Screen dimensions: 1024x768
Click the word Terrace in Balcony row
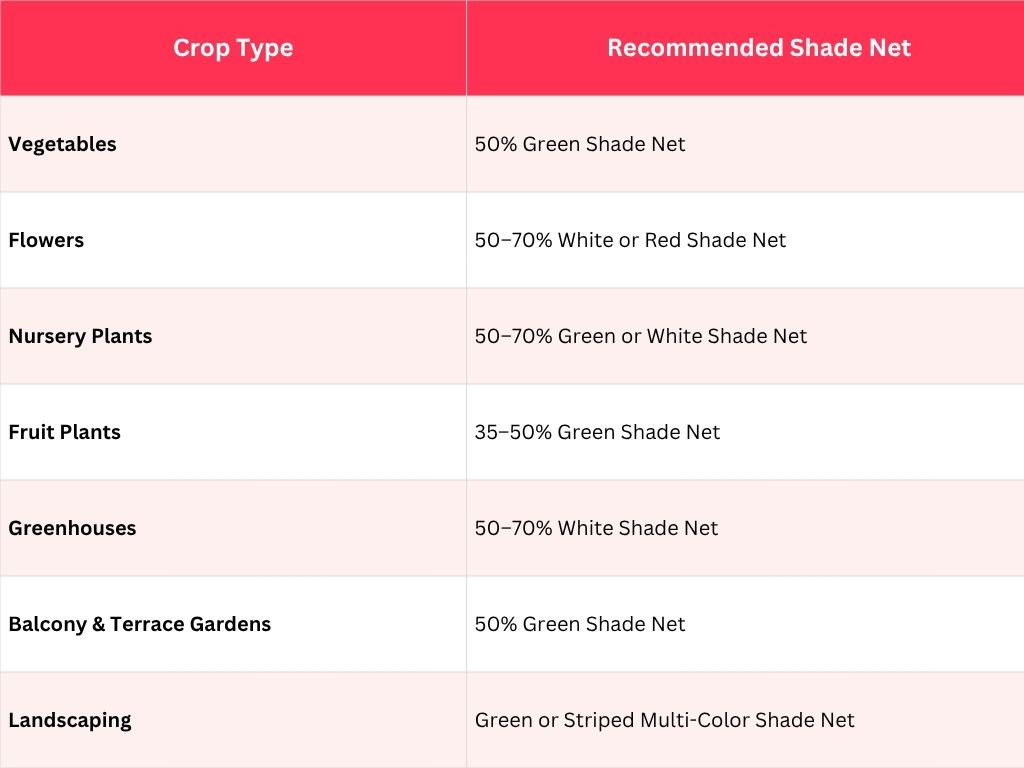coord(147,624)
